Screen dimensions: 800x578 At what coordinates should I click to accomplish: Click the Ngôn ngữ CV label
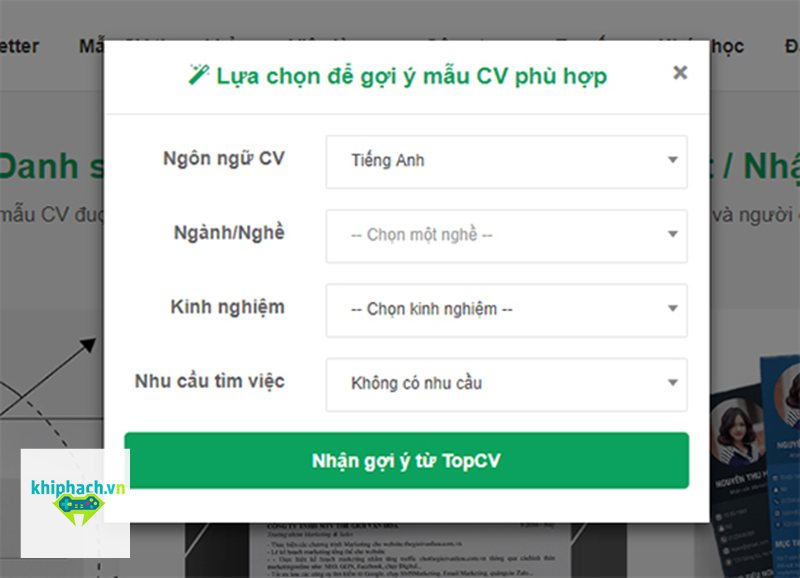pos(223,159)
